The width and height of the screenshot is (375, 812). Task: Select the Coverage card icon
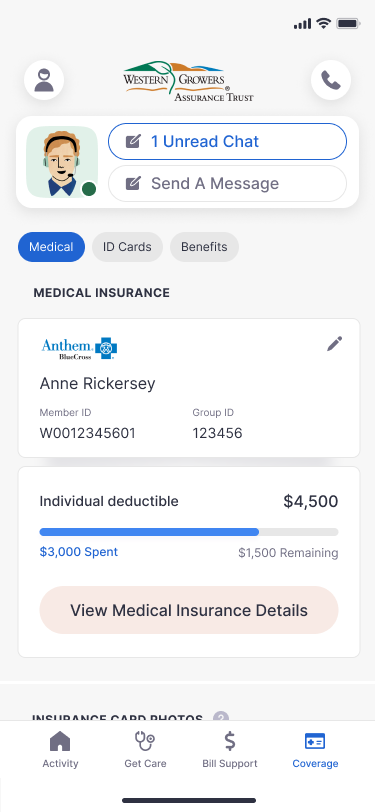315,742
